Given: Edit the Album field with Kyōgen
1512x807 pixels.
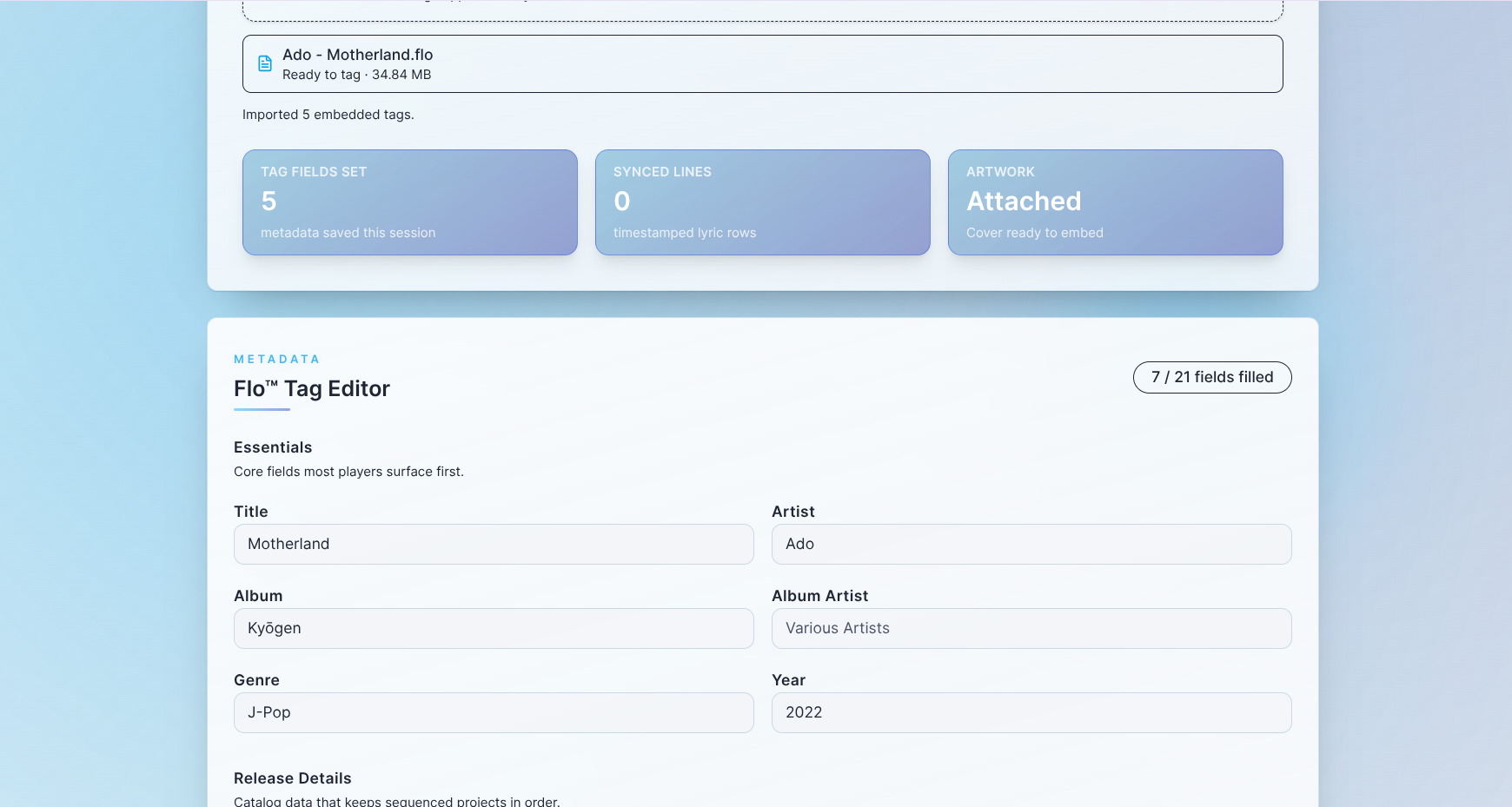Looking at the screenshot, I should [493, 628].
